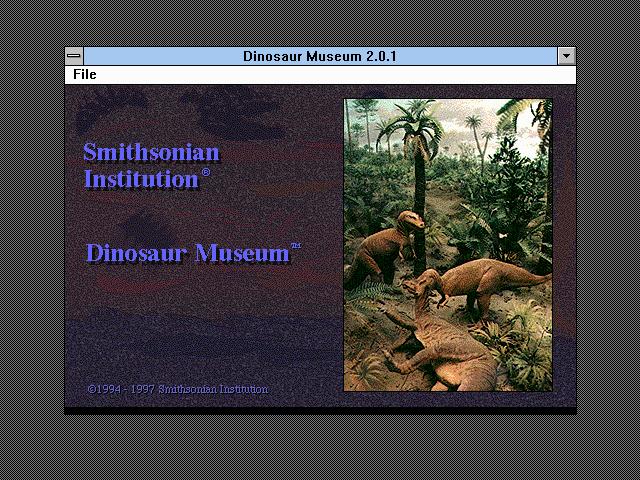
Task: Open the window control menu box
Action: point(74,56)
